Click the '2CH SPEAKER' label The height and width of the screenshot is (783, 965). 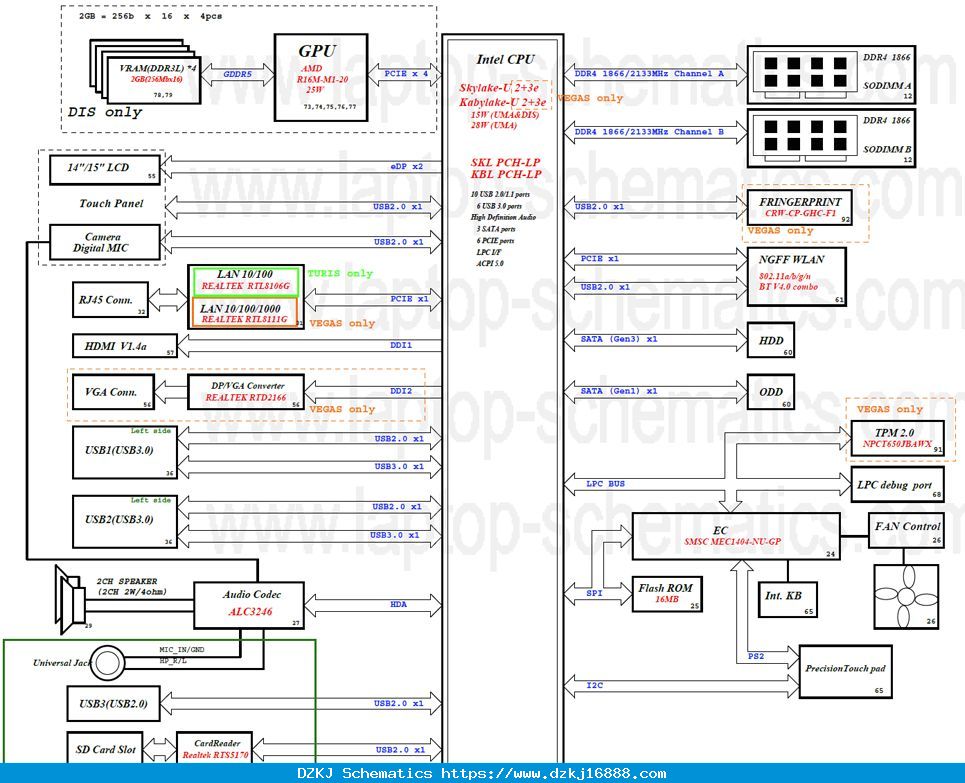pyautogui.click(x=127, y=581)
